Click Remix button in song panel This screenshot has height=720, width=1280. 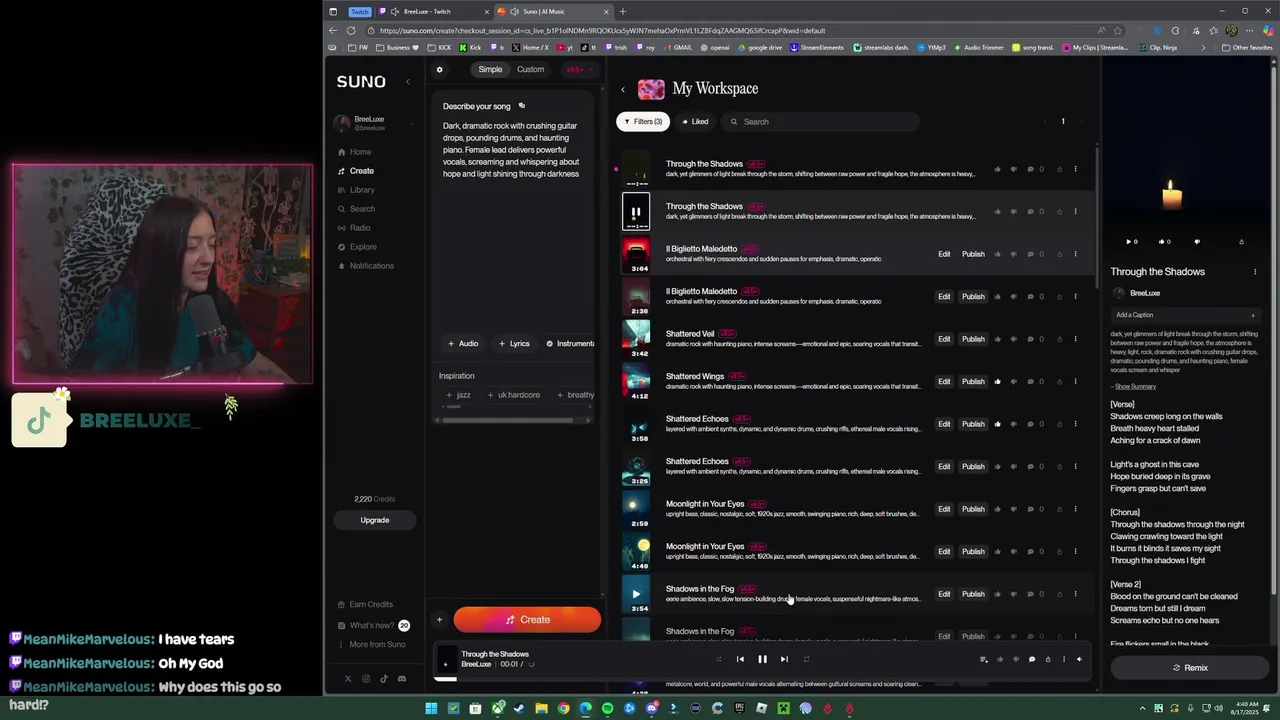1190,668
